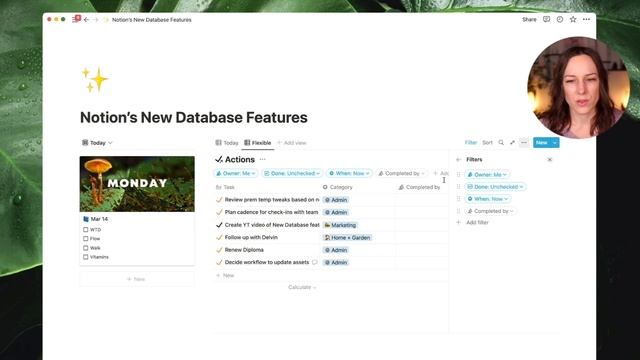Open Done: Unchecked filter chip in filter bar
640x360 pixels.
point(292,173)
